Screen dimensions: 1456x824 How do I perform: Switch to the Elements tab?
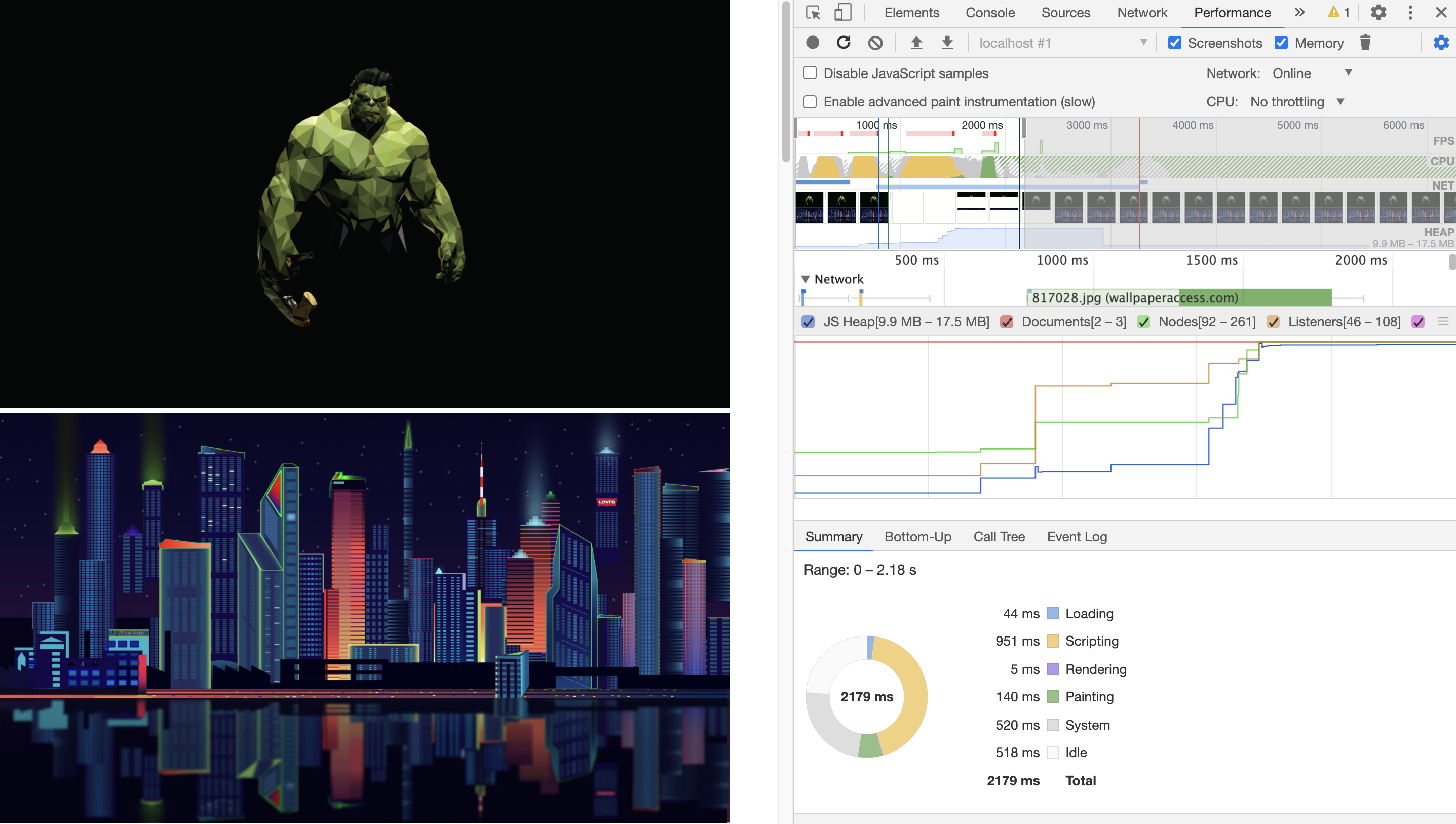click(x=911, y=13)
